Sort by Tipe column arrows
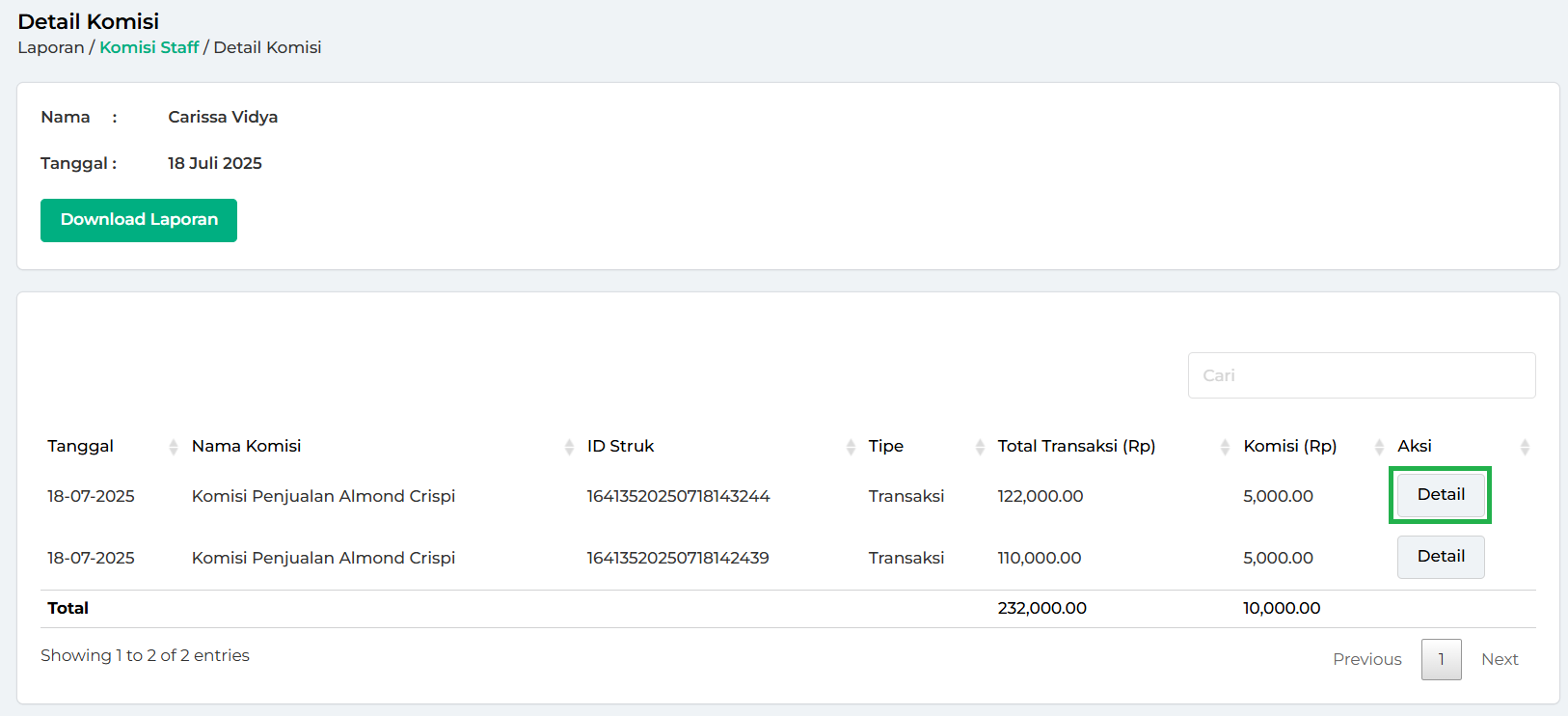This screenshot has height=716, width=1568. (x=980, y=447)
